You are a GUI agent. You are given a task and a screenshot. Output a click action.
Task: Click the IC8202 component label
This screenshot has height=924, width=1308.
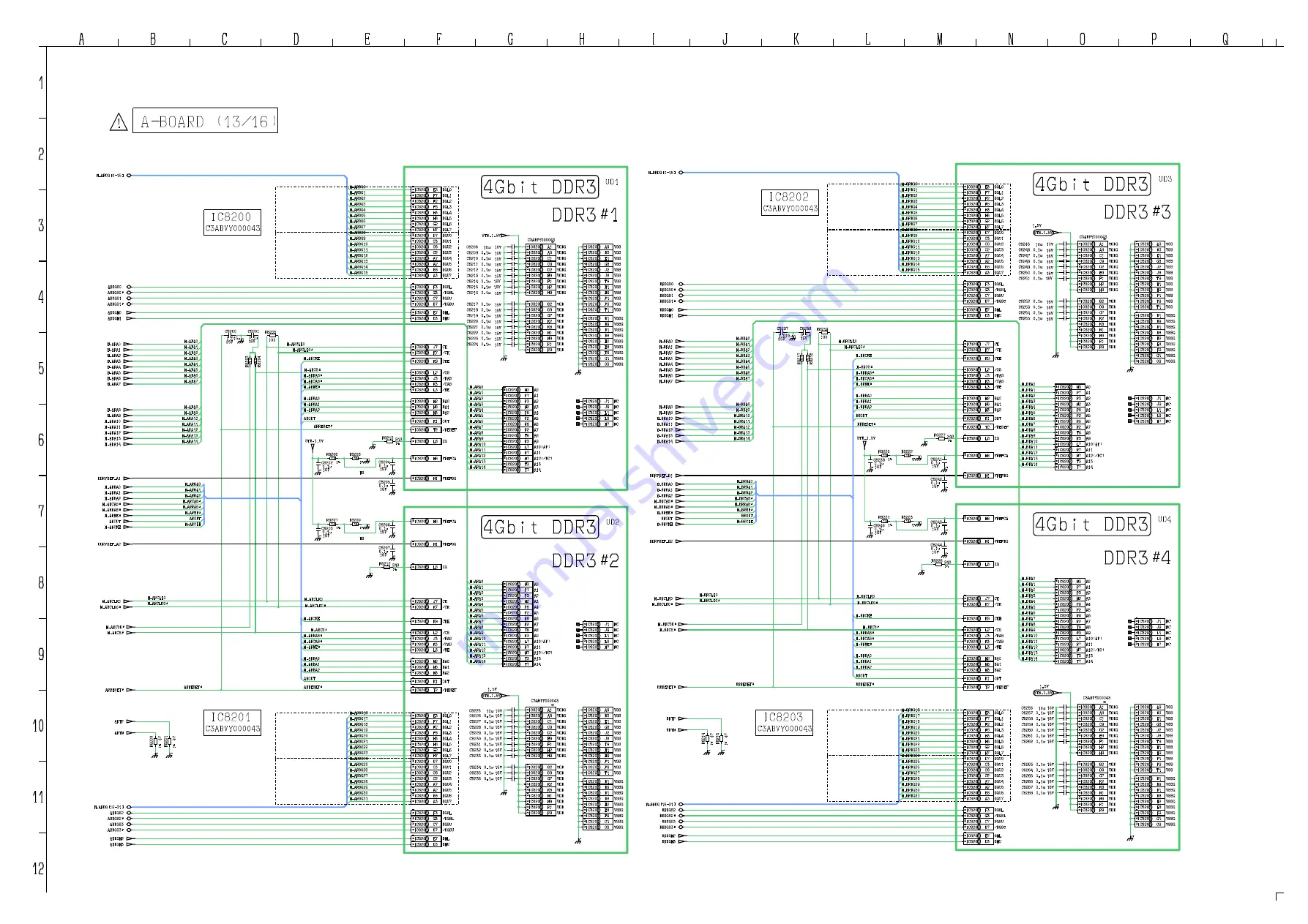pos(789,197)
